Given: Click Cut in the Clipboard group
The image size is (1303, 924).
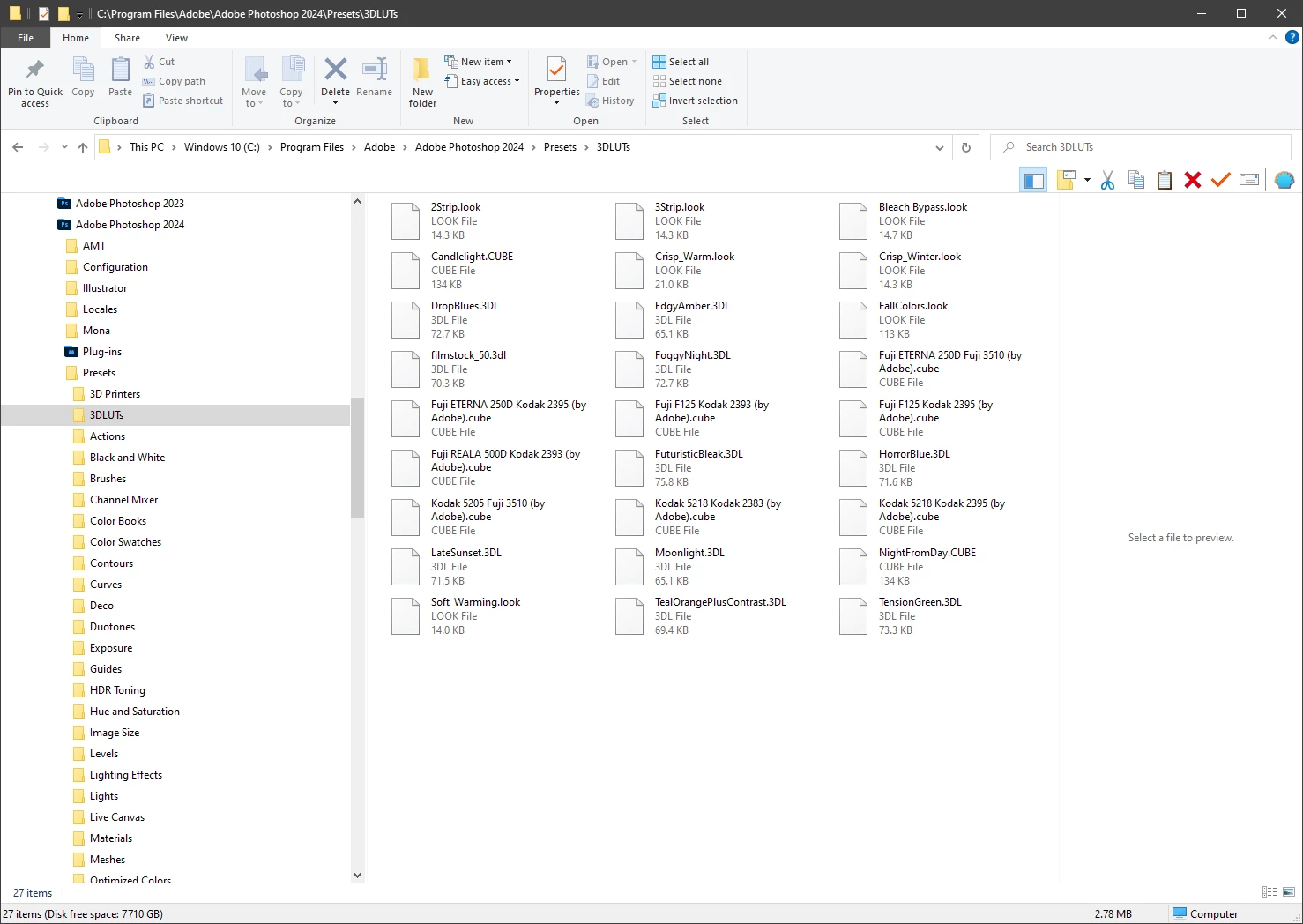Looking at the screenshot, I should click(160, 62).
